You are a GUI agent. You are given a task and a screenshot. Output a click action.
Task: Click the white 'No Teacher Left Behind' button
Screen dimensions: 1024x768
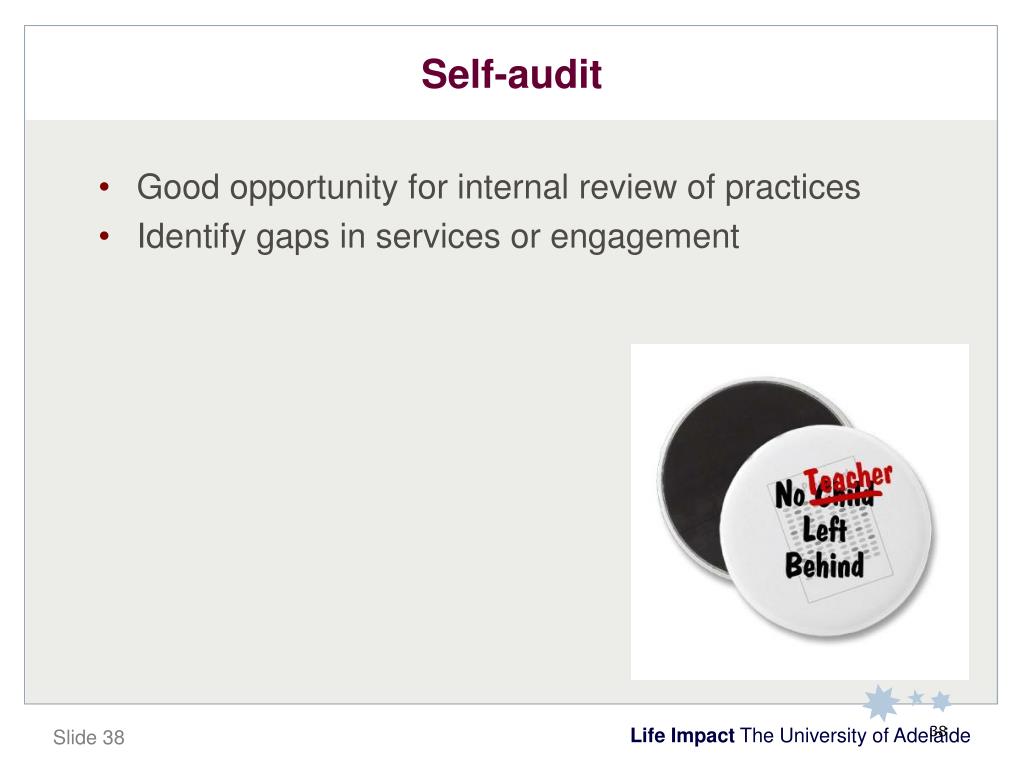tap(826, 530)
